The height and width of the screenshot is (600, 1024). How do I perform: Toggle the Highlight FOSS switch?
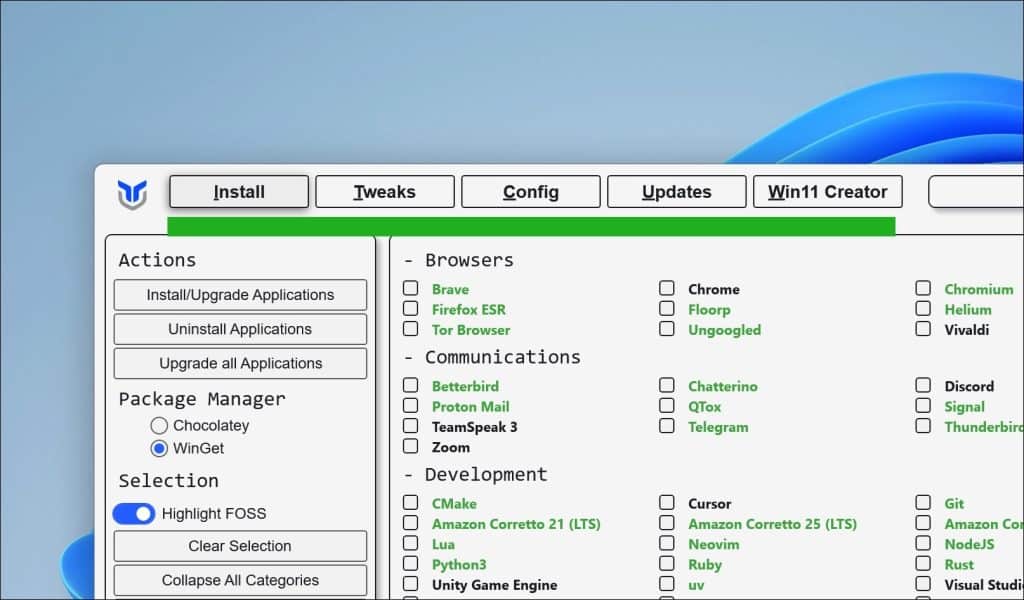click(134, 514)
